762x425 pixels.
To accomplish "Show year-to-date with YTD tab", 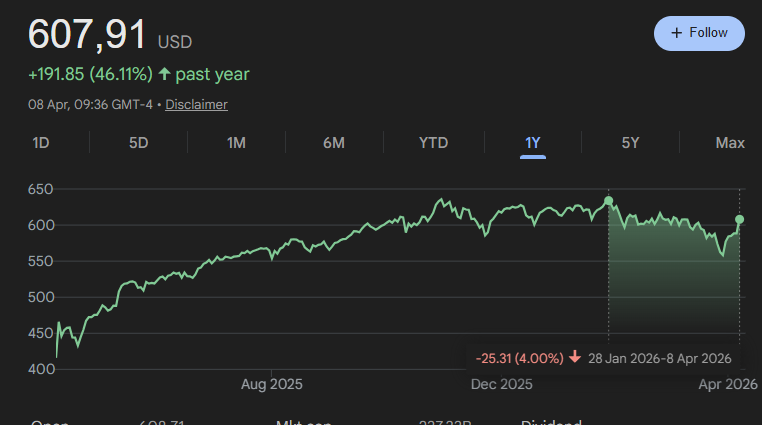I will [x=433, y=143].
